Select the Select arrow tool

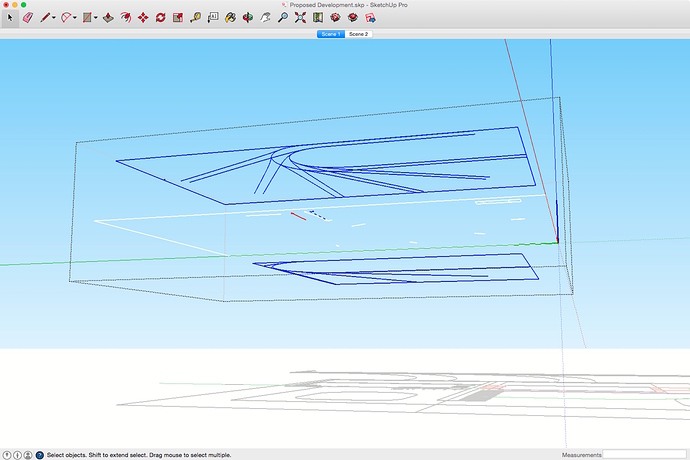coord(10,18)
